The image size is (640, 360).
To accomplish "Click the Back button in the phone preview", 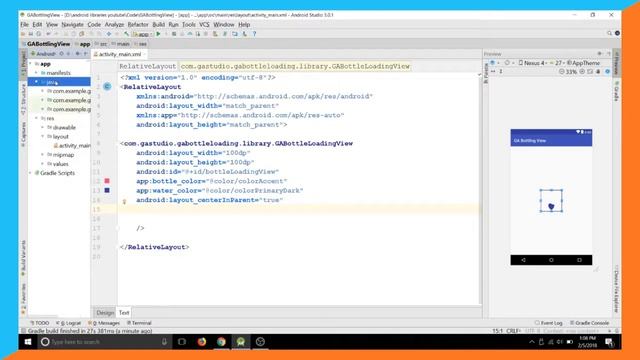I will pyautogui.click(x=523, y=260).
